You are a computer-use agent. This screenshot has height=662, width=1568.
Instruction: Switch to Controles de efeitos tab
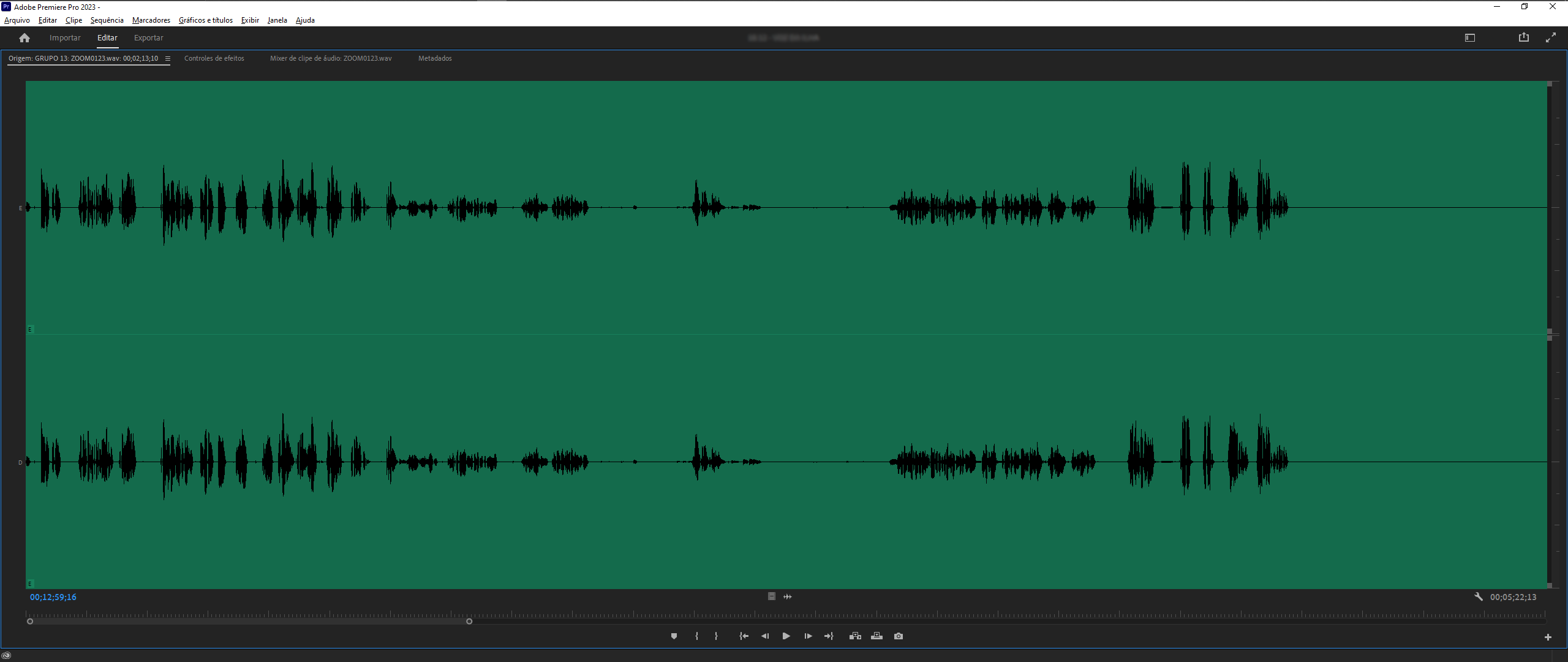214,58
